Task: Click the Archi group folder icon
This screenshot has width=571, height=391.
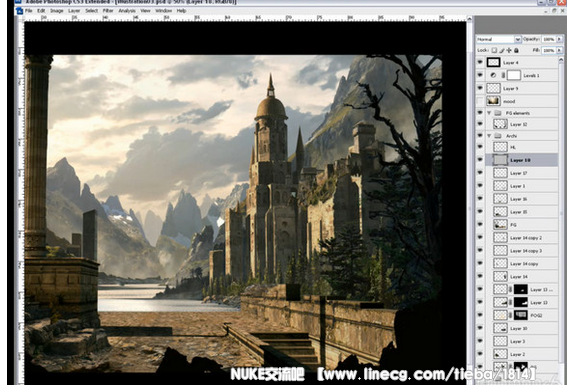Action: [498, 136]
